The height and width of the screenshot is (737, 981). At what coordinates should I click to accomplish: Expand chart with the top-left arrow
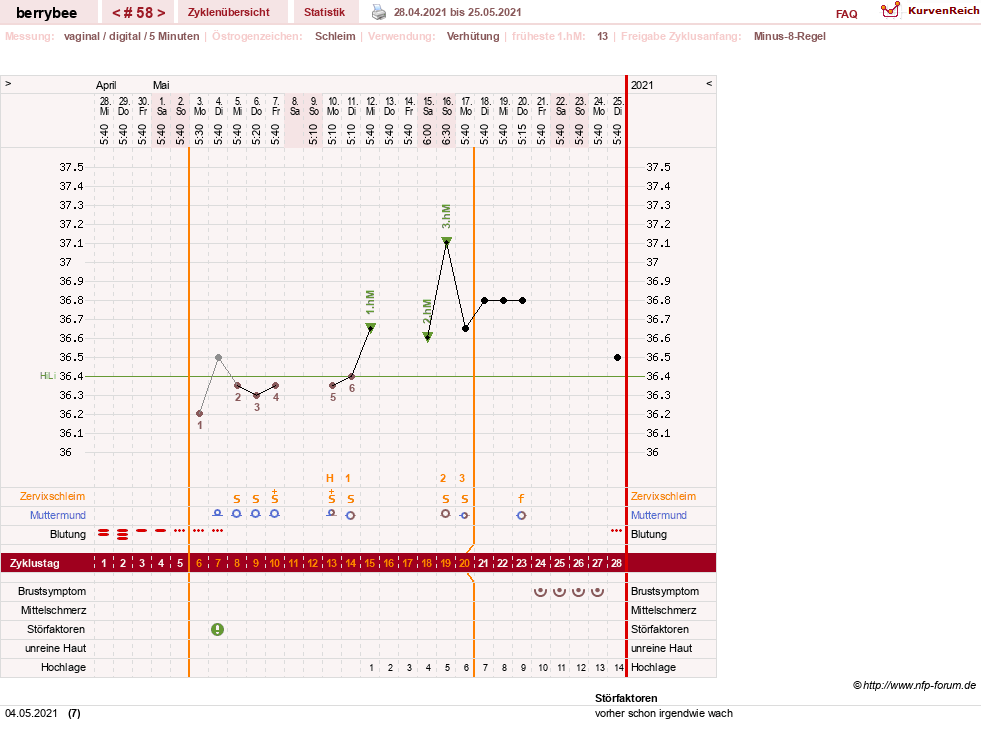click(8, 83)
